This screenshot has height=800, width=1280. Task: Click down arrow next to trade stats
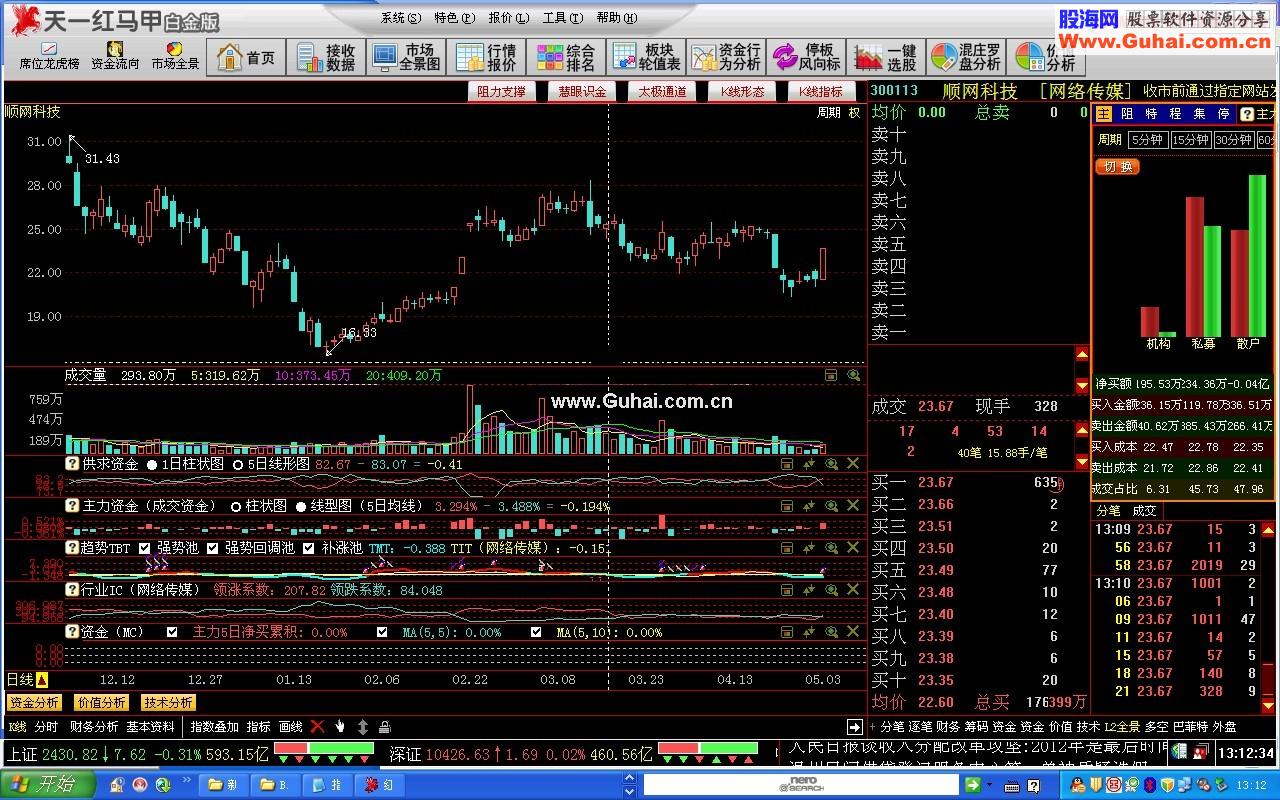pos(1082,462)
